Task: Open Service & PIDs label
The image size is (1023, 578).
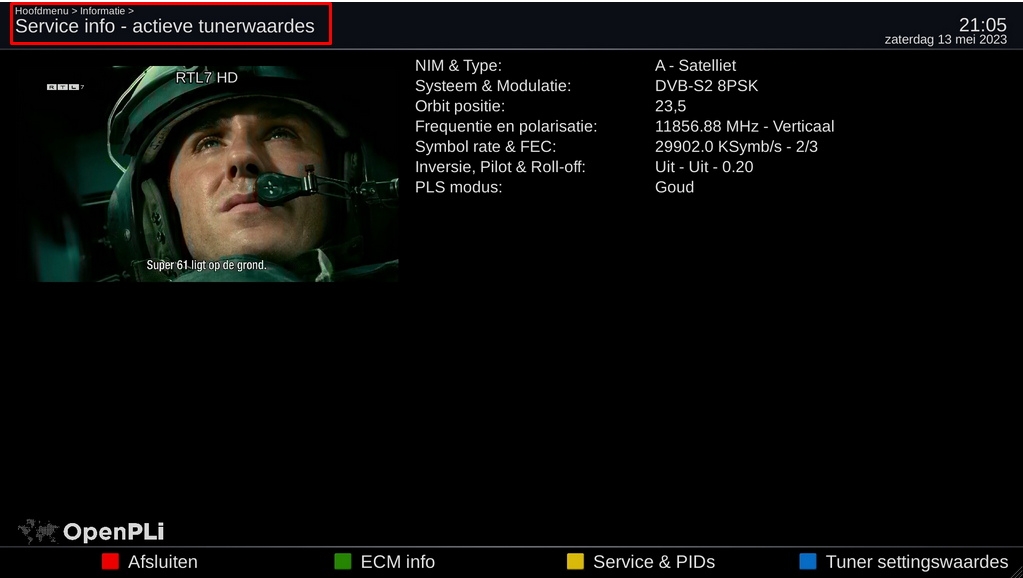Action: [x=654, y=562]
